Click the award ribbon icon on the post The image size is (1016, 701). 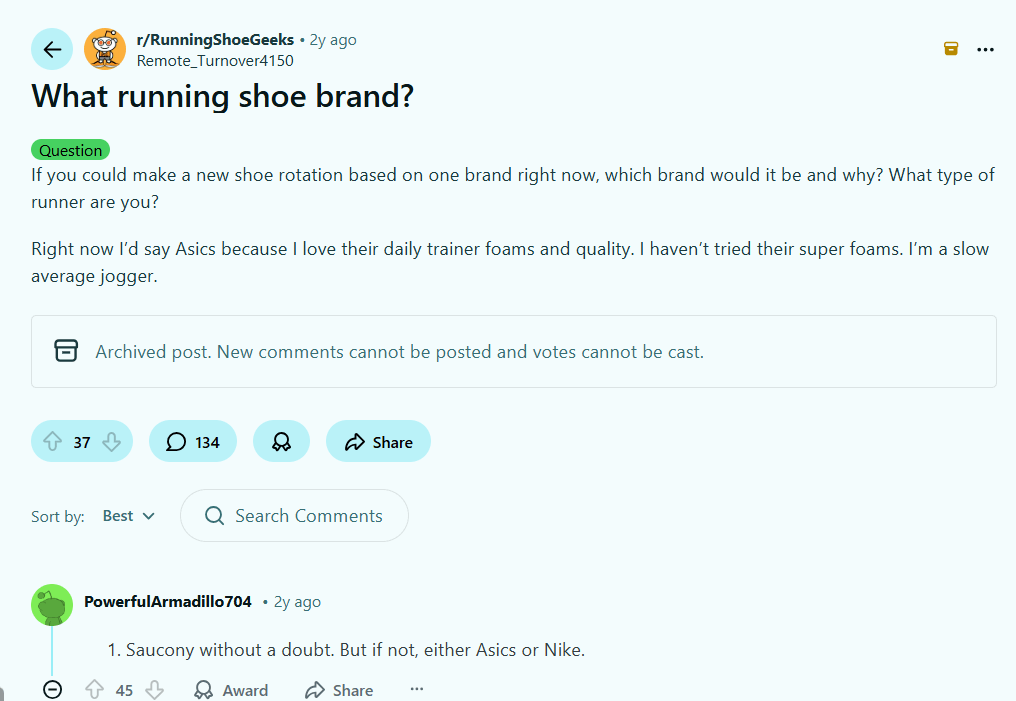pyautogui.click(x=281, y=440)
